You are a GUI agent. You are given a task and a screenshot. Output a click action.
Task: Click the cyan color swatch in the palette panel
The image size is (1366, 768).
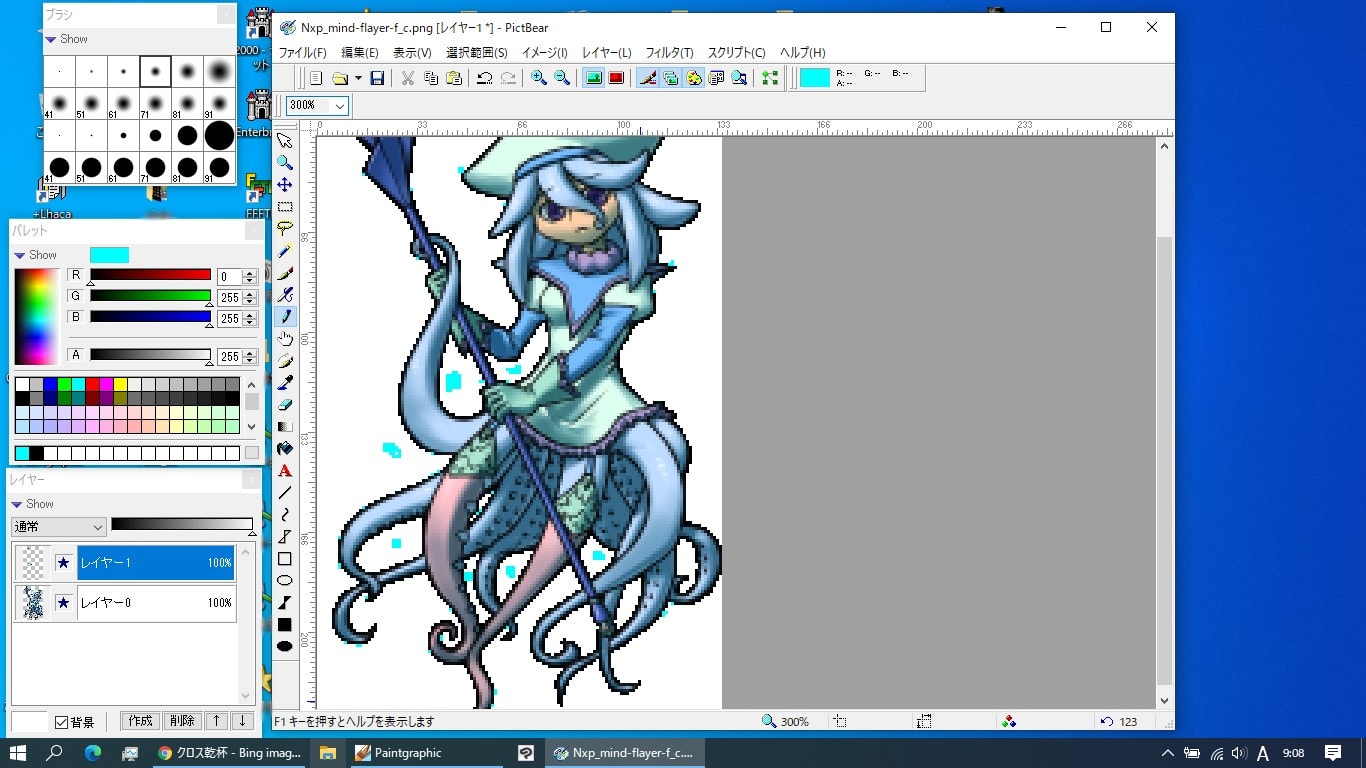click(x=109, y=255)
